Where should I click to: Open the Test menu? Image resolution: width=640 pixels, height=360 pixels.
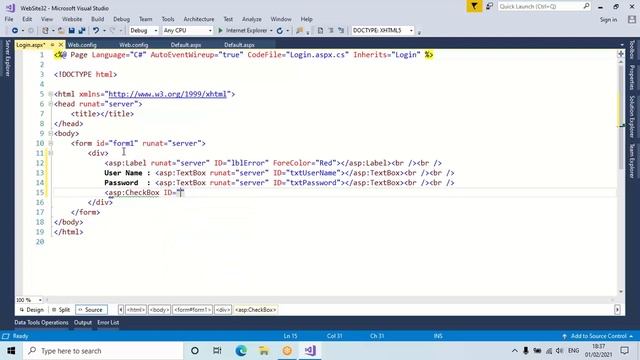tap(228, 19)
